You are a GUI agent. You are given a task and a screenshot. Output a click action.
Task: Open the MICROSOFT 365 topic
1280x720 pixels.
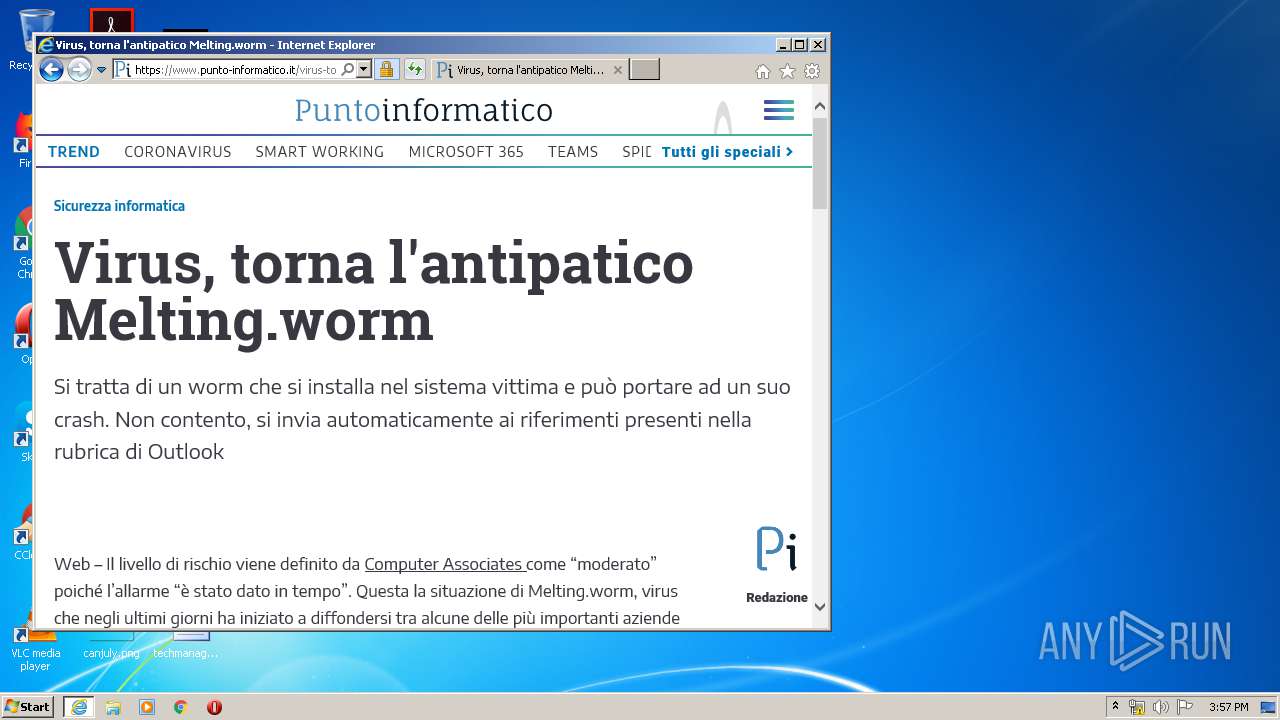coord(466,152)
